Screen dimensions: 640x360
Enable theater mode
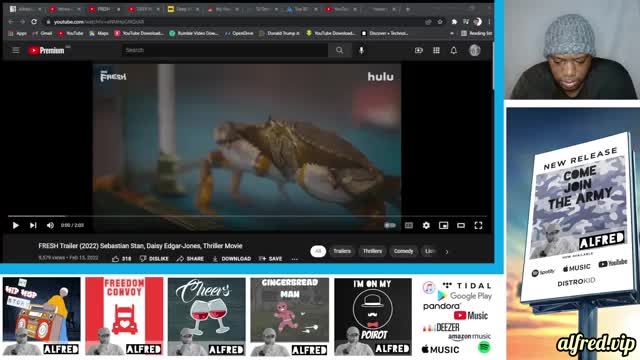[x=461, y=225]
